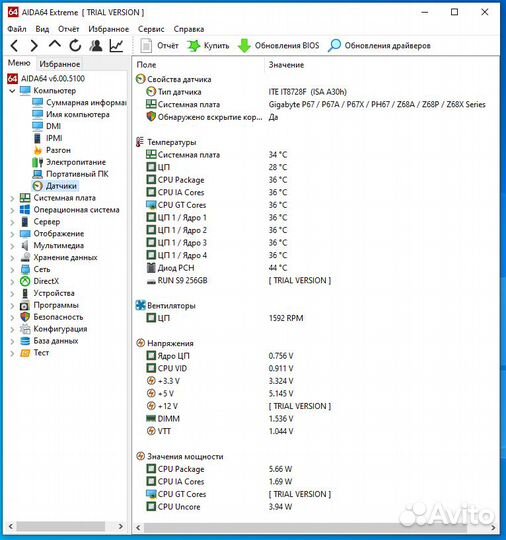Click the Напряжения section icon
This screenshot has width=506, height=540.
(140, 343)
